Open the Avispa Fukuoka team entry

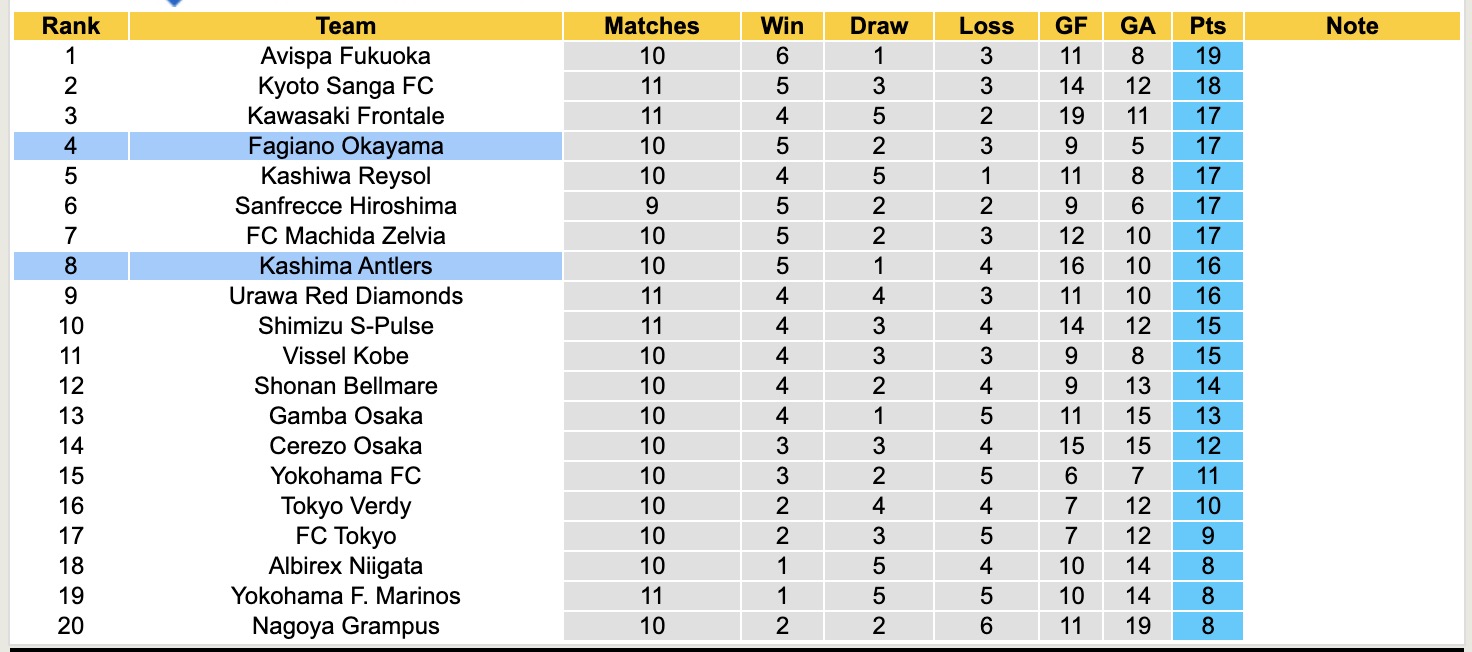(345, 56)
